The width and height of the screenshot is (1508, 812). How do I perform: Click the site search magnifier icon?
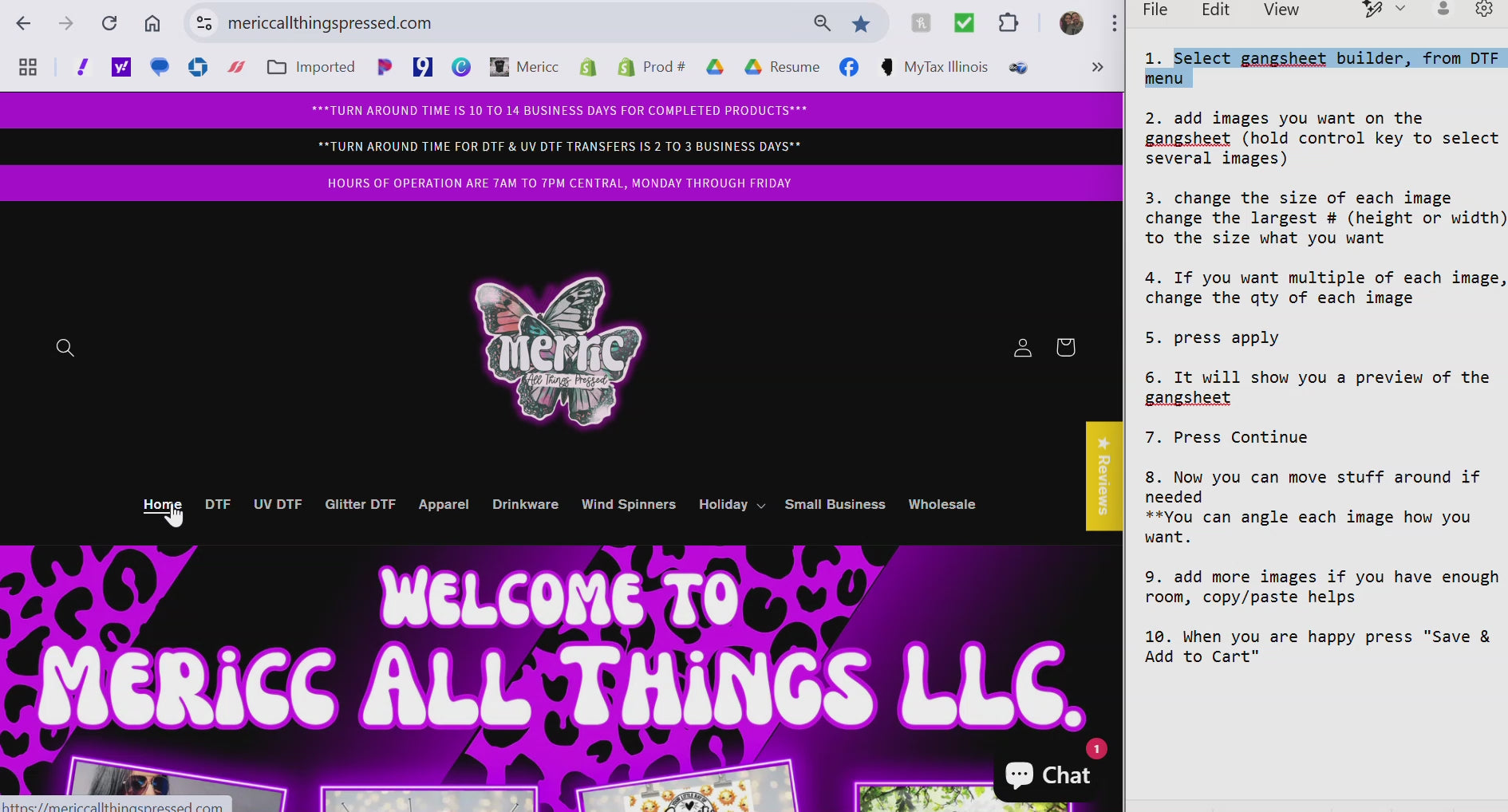[x=65, y=348]
